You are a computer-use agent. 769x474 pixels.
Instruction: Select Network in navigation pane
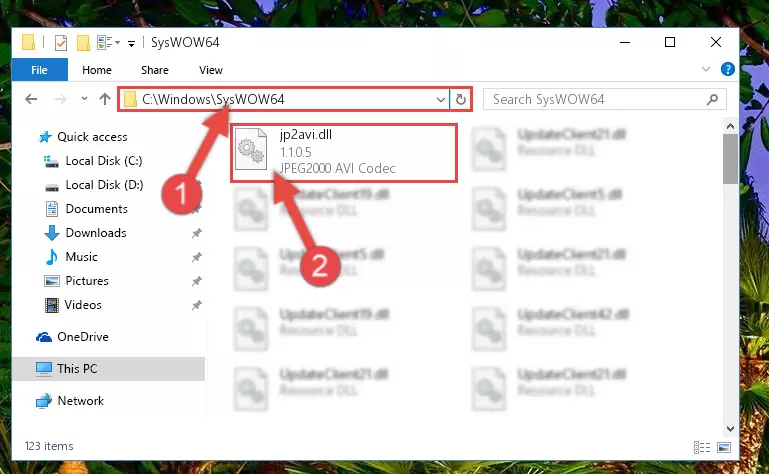(x=80, y=401)
